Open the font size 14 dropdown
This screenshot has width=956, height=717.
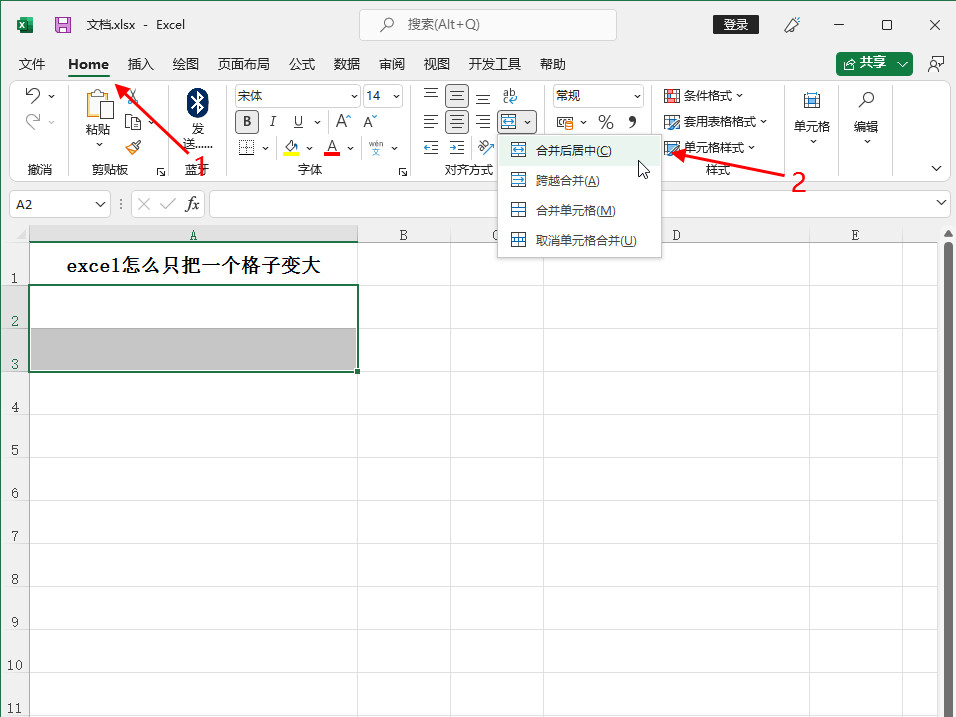396,96
